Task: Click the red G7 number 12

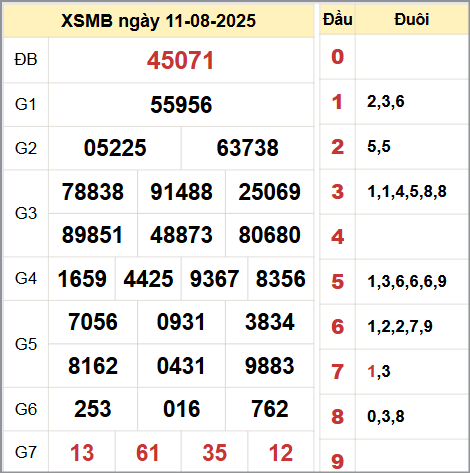Action: point(281,453)
